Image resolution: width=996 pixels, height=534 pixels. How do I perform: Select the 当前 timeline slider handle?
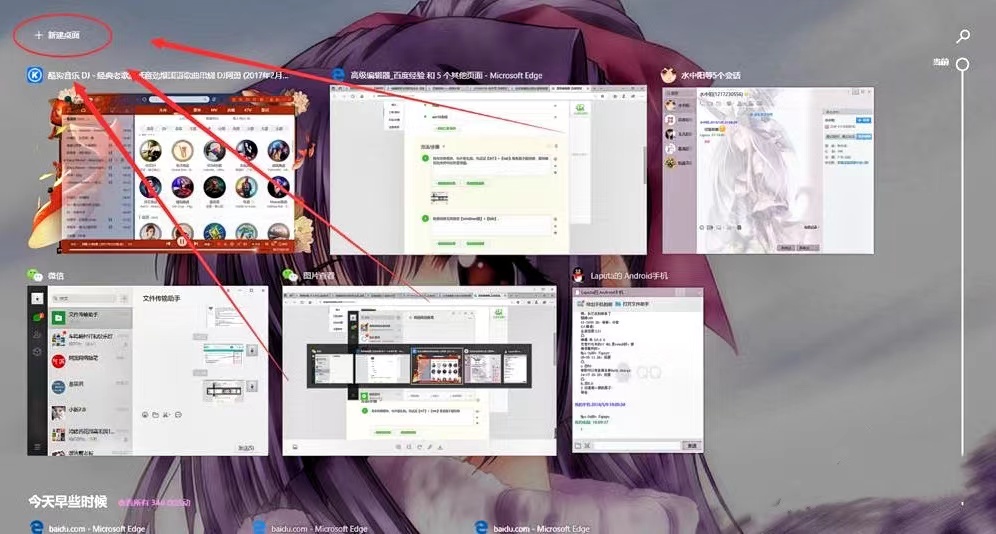963,64
